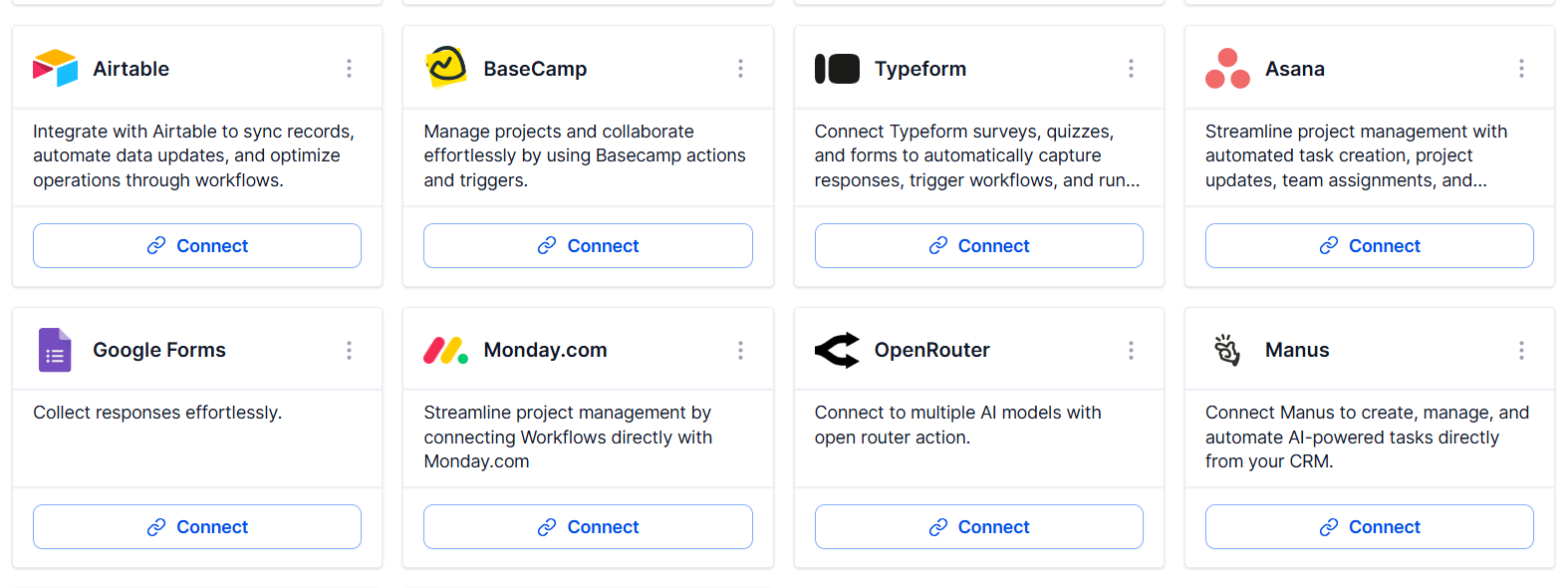Click the Manus logo icon
This screenshot has width=1568, height=588.
[x=1227, y=349]
